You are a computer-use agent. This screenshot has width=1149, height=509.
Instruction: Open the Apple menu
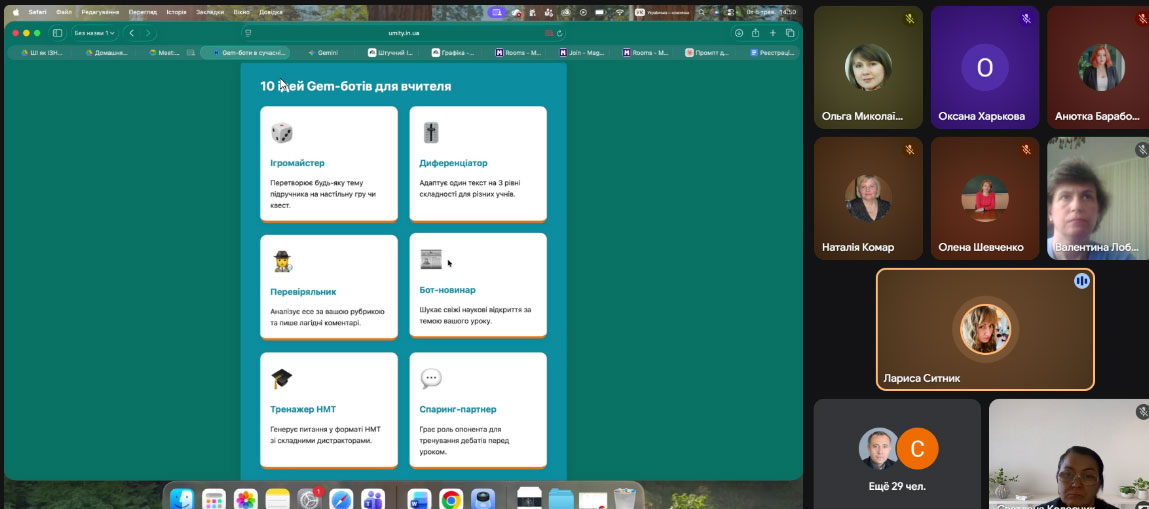pyautogui.click(x=16, y=12)
